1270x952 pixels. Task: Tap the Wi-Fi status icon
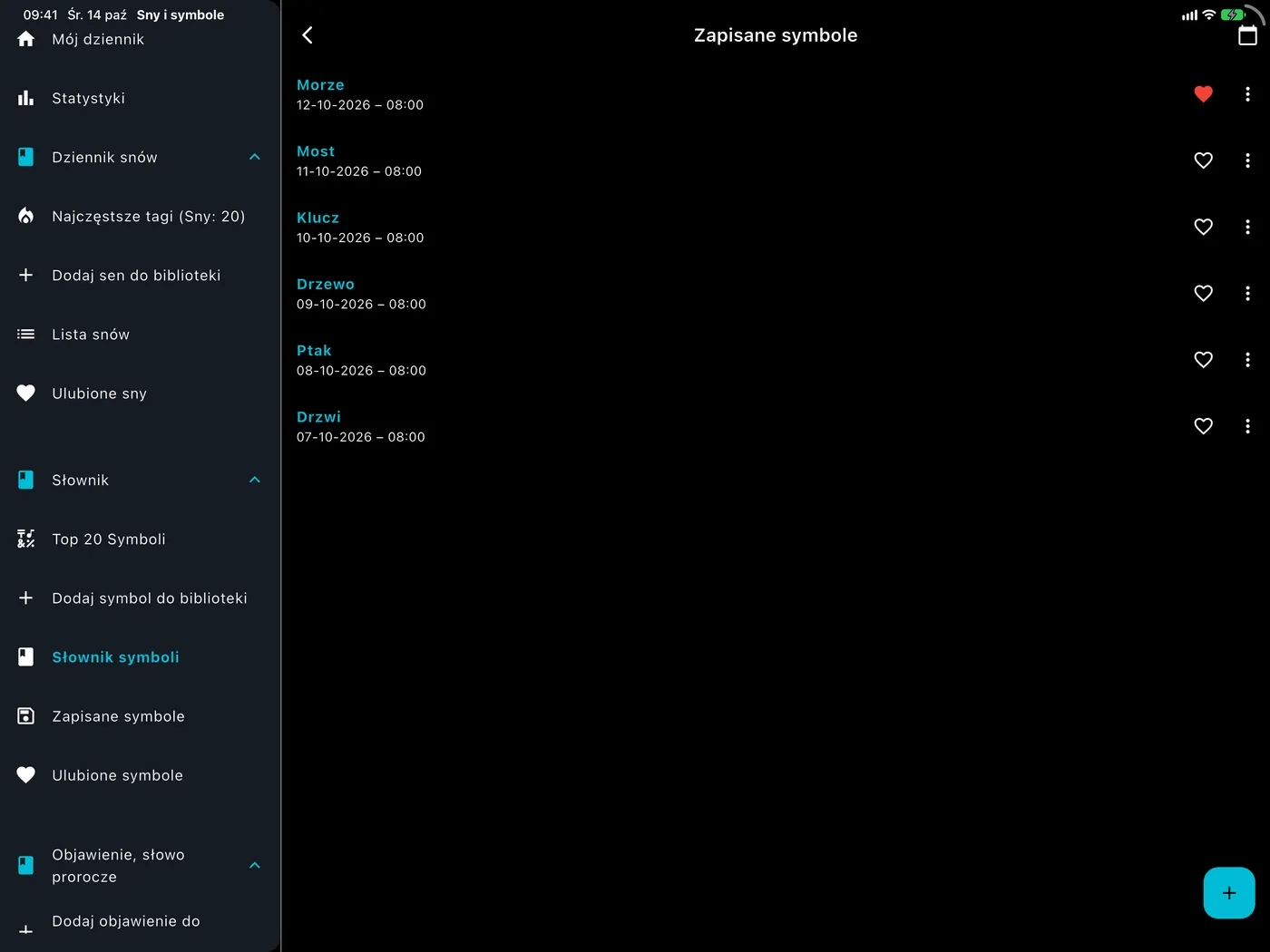coord(1208,15)
